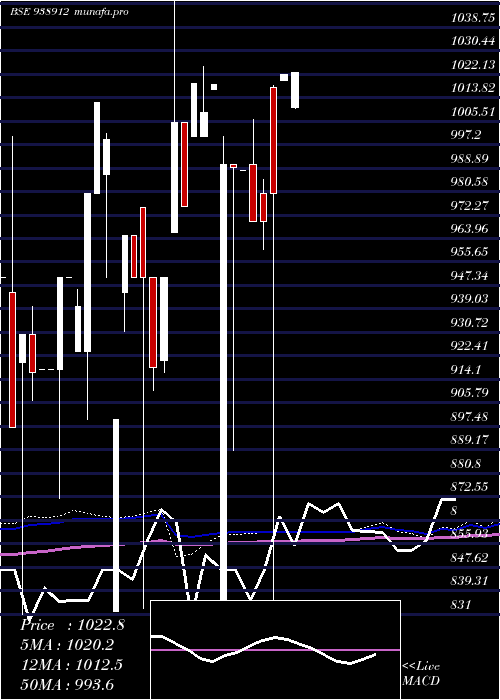
Task: Click the 1022.13 price axis label
Action: pos(473,65)
